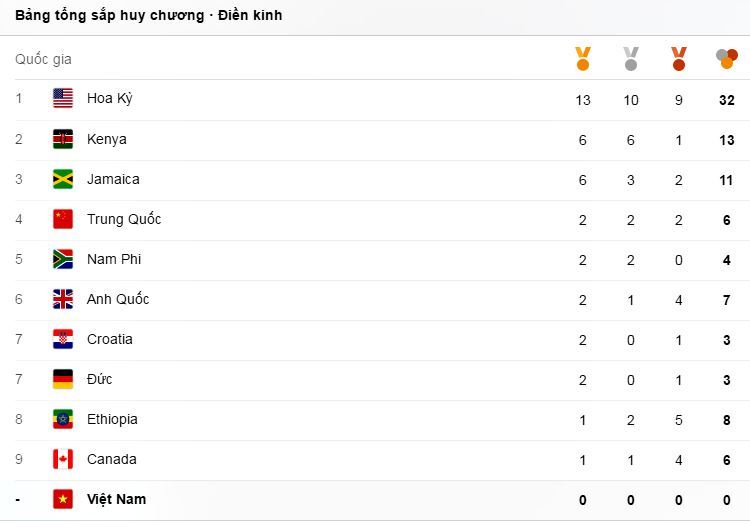Click the Jamaica flag icon
750x521 pixels.
click(x=63, y=179)
